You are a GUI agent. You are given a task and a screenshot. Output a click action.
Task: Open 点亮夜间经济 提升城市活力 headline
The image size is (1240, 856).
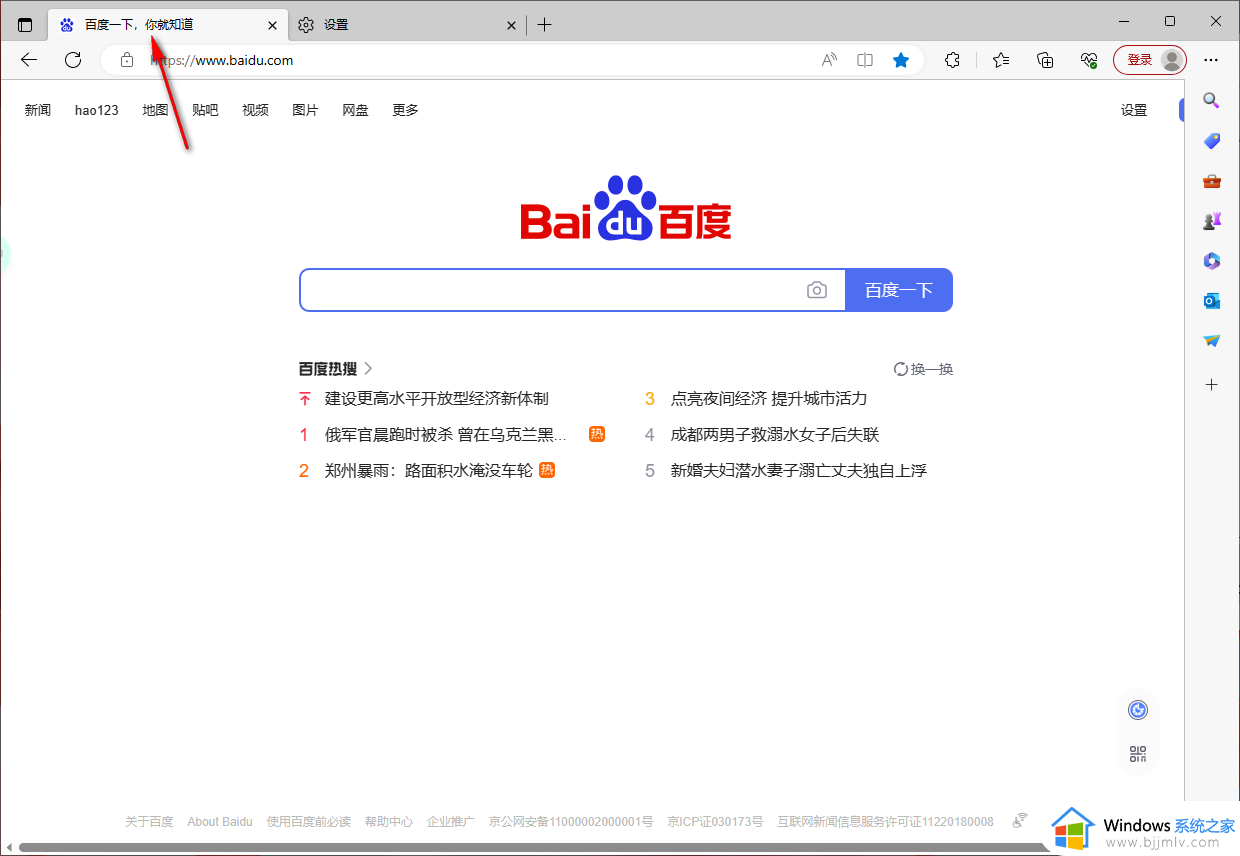pyautogui.click(x=769, y=398)
